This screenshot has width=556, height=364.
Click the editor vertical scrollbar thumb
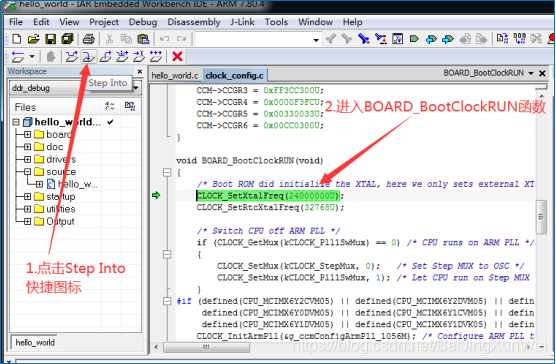(x=541, y=217)
